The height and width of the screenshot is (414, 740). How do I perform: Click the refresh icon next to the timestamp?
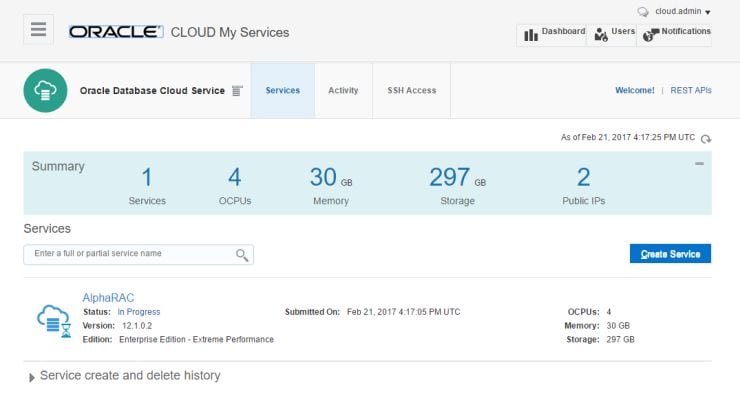(x=706, y=138)
